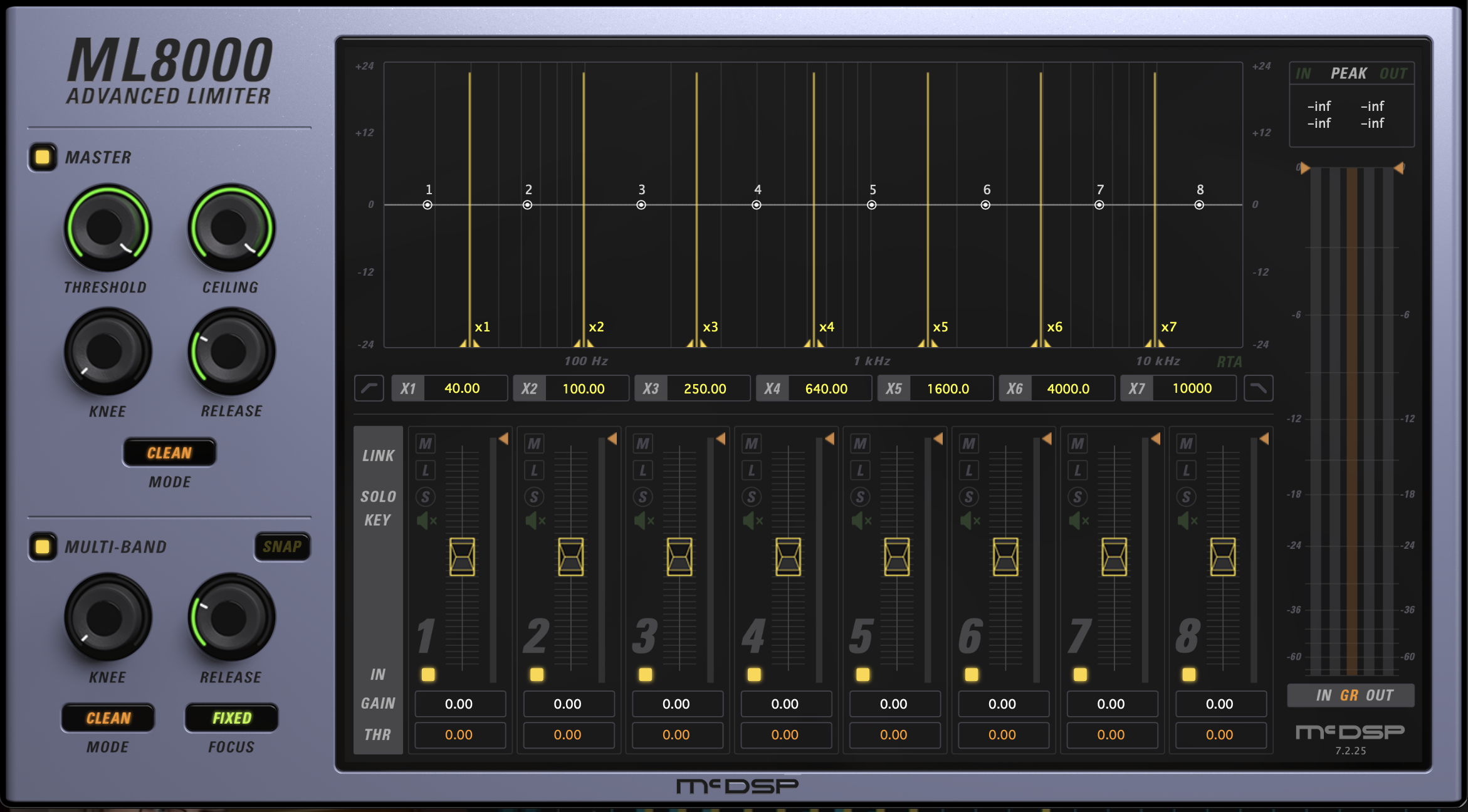Screen dimensions: 1468x812
Task: Enable the RTA analyzer display
Action: point(1229,362)
